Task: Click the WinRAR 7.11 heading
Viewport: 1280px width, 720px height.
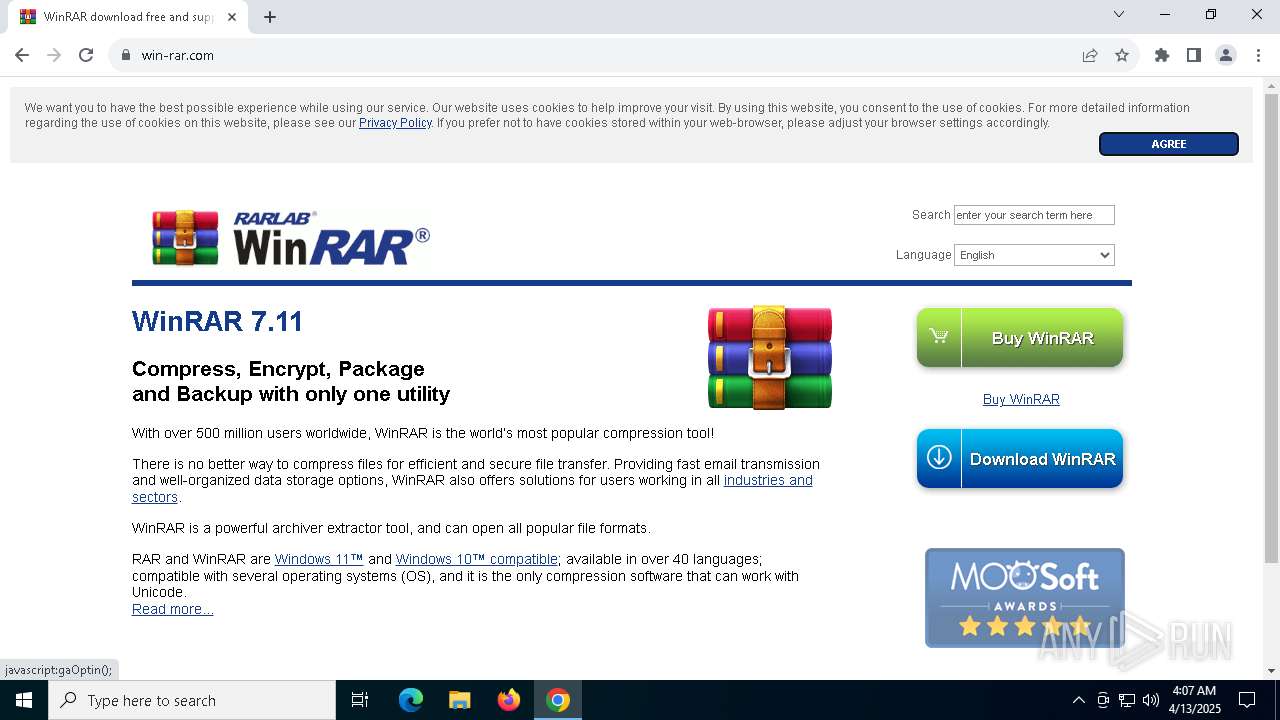Action: tap(217, 321)
